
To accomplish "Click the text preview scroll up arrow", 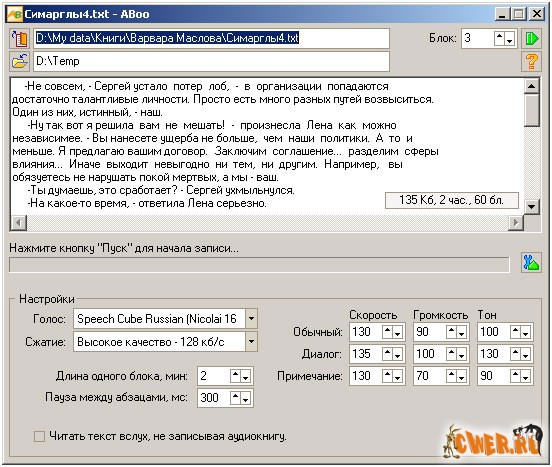I will [x=531, y=86].
